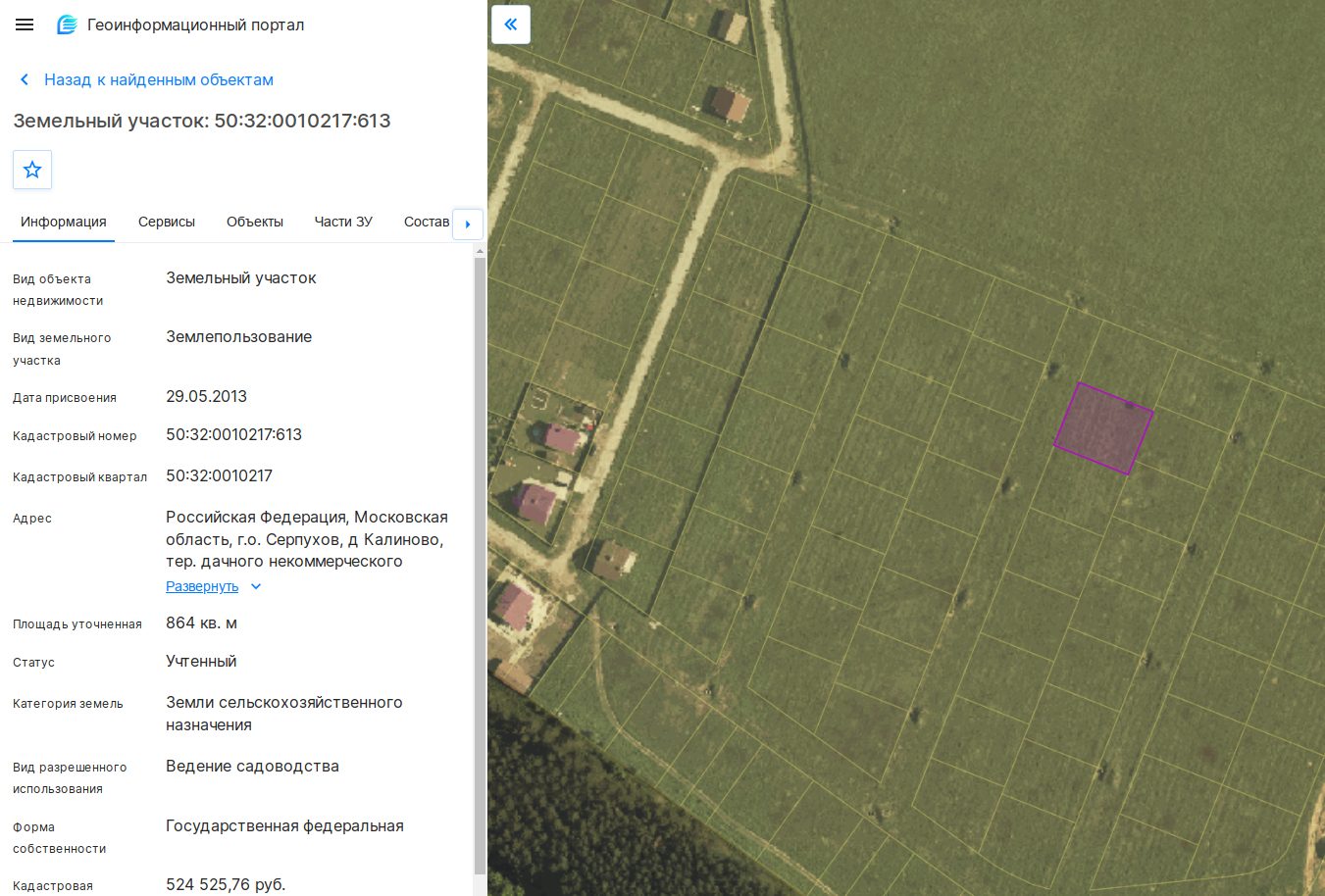
Task: Click the geoportal logo icon
Action: (x=67, y=25)
